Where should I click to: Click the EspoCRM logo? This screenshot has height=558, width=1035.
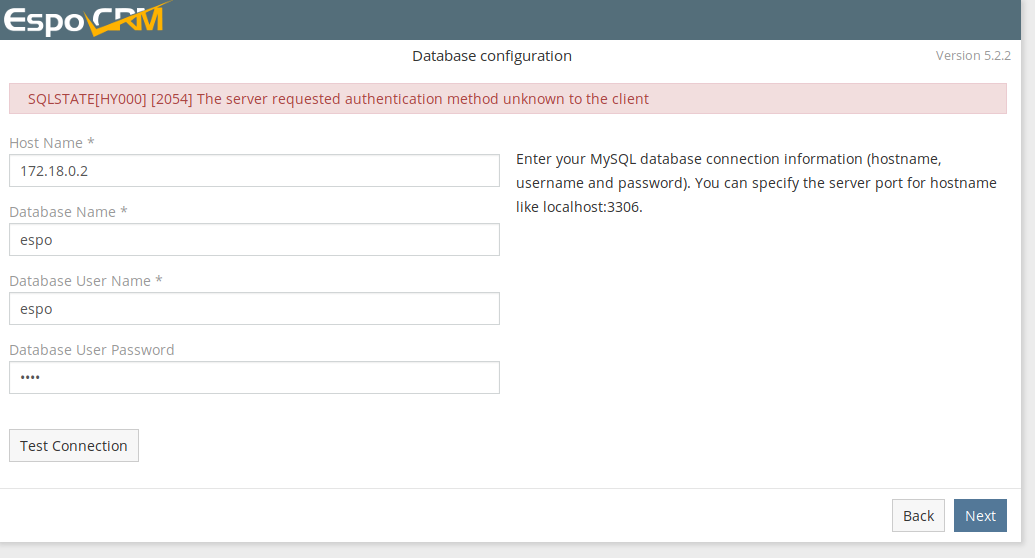(83, 19)
